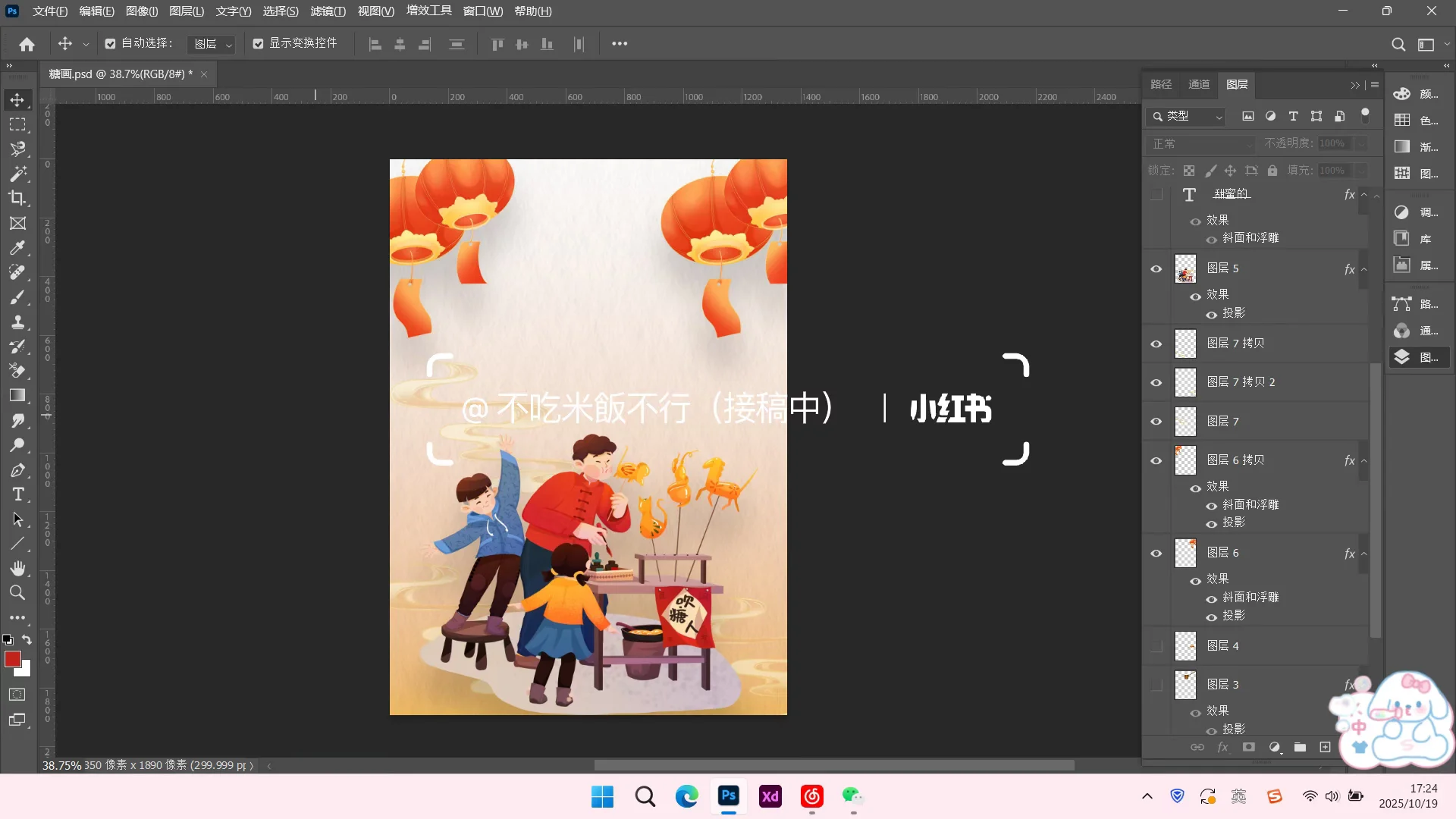Image resolution: width=1456 pixels, height=819 pixels.
Task: Click the more options ellipsis in options bar
Action: point(620,43)
